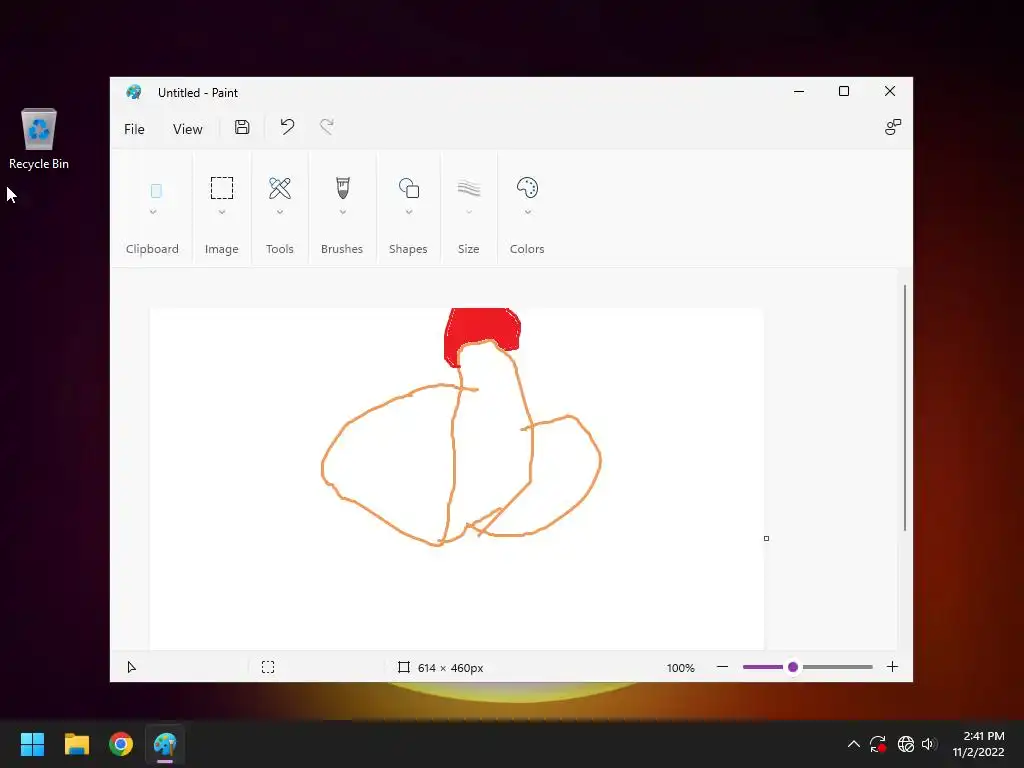This screenshot has height=768, width=1024.
Task: Expand the Clipboard chevron
Action: click(x=153, y=212)
